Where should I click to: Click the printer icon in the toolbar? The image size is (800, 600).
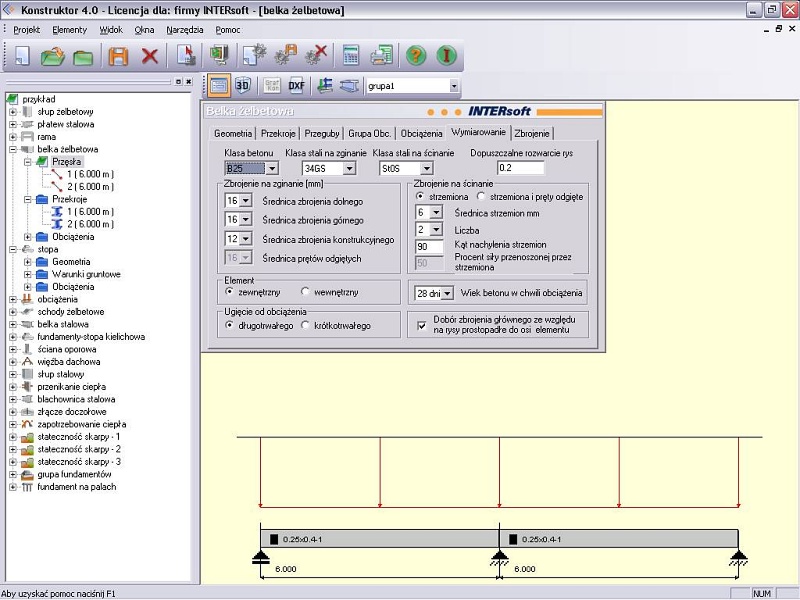(x=381, y=56)
